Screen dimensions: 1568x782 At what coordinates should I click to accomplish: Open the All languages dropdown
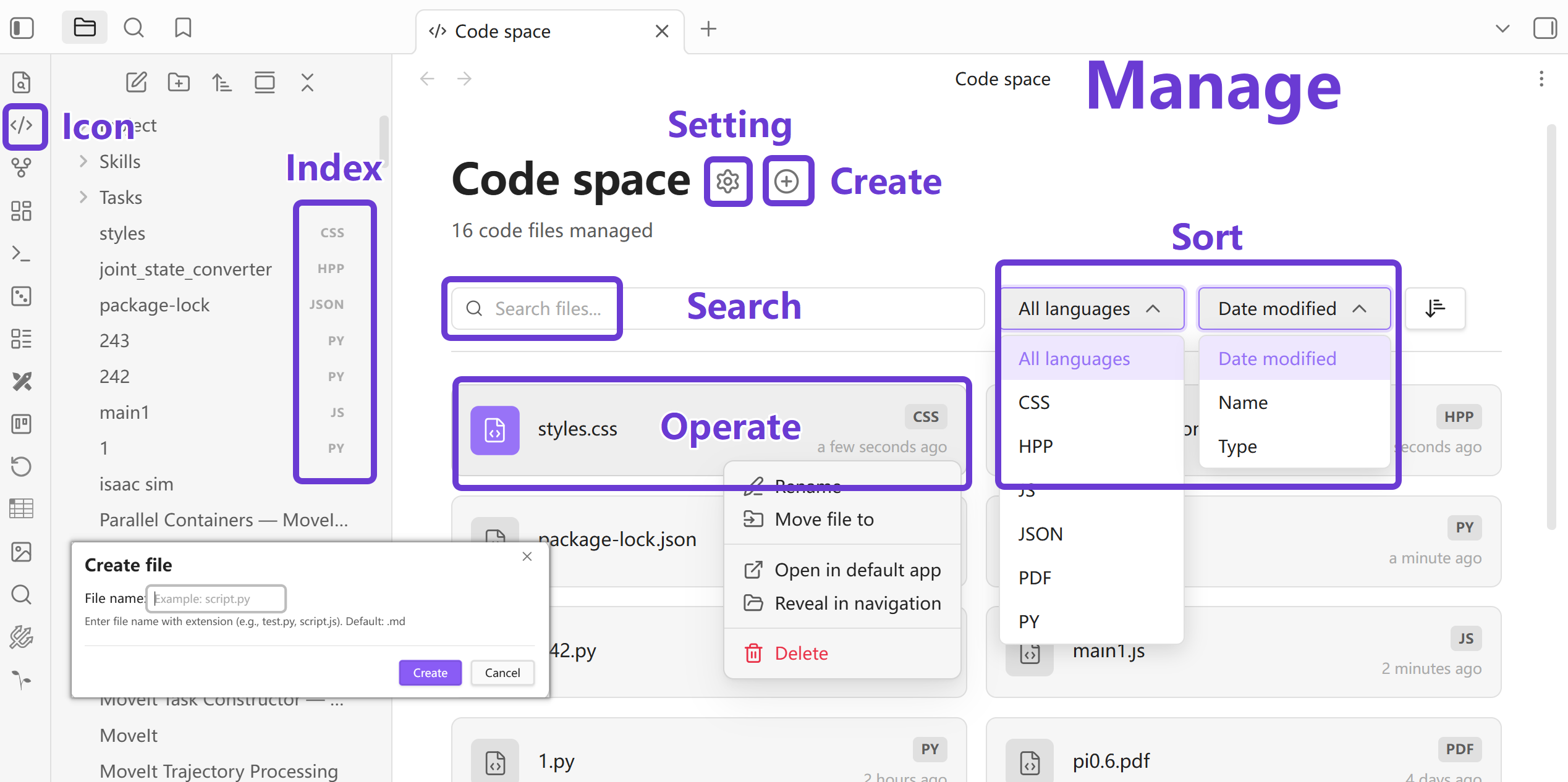[1091, 308]
